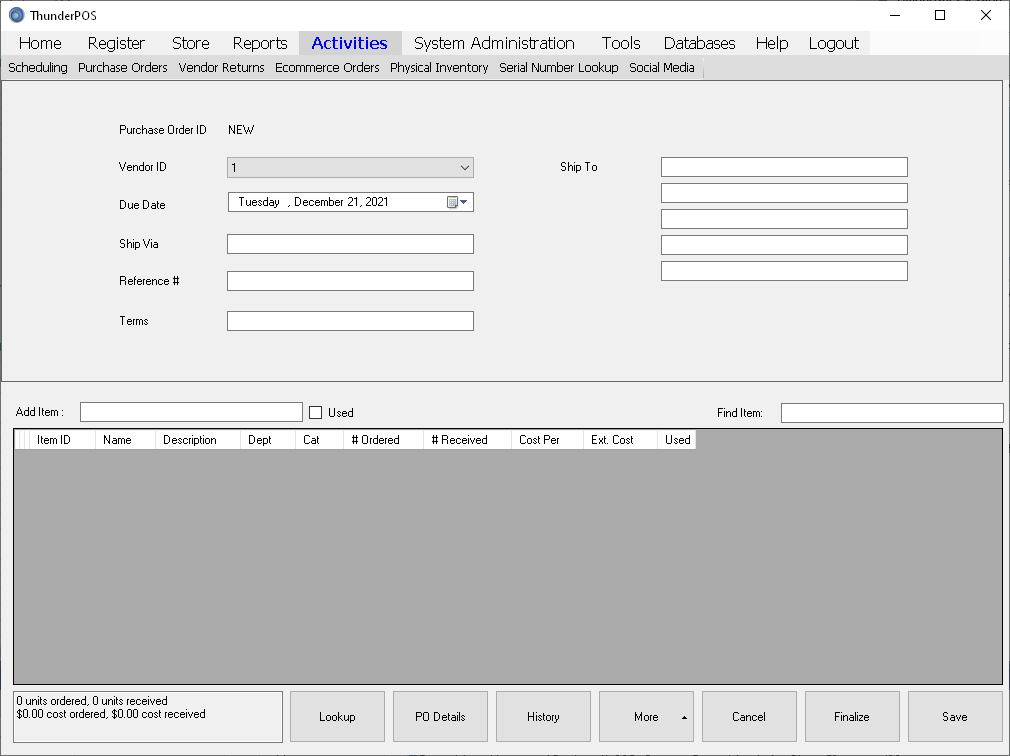Save the purchase order
This screenshot has height=756, width=1010.
[954, 717]
